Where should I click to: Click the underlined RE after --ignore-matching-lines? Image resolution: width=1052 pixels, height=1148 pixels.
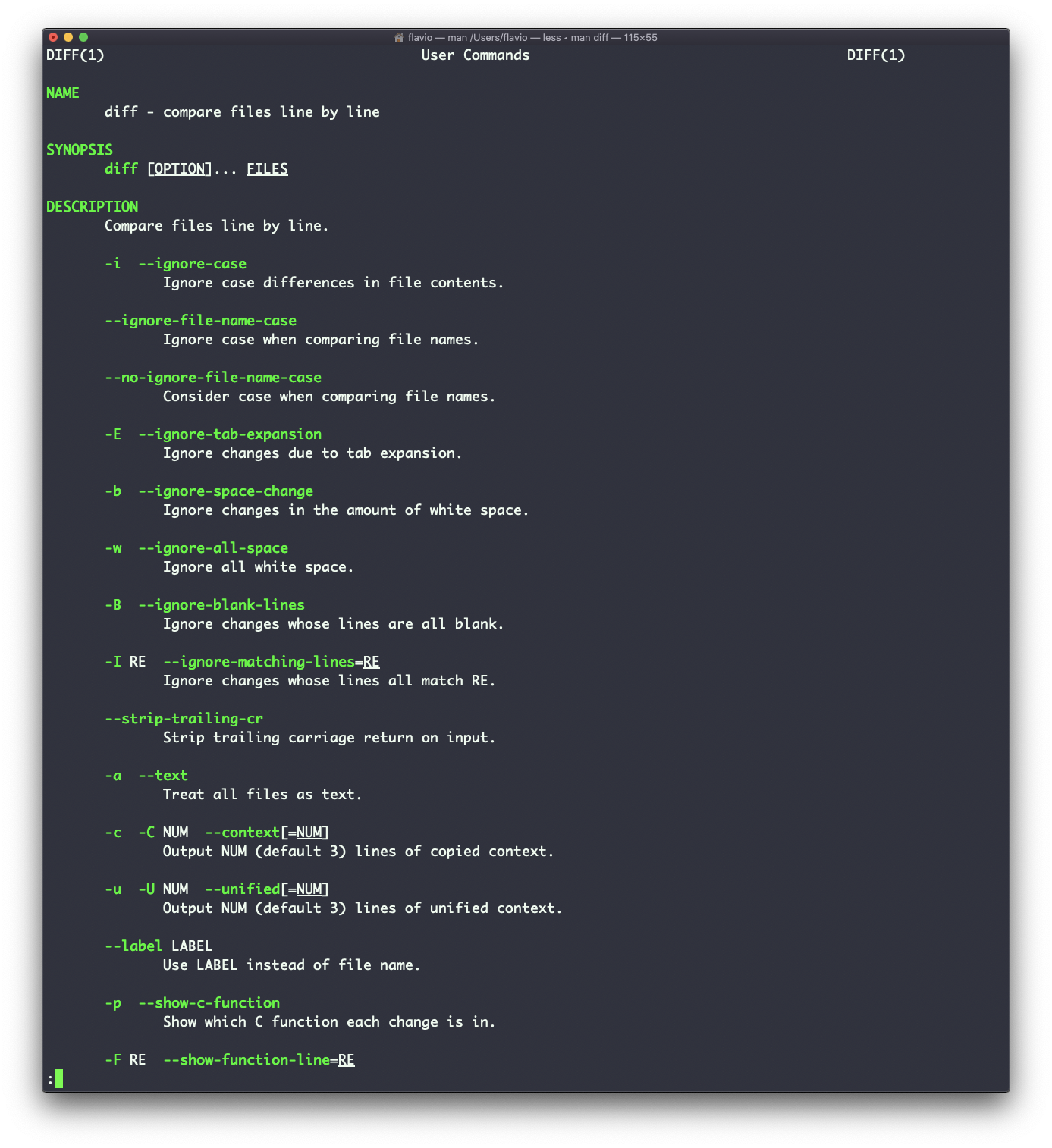click(x=372, y=661)
